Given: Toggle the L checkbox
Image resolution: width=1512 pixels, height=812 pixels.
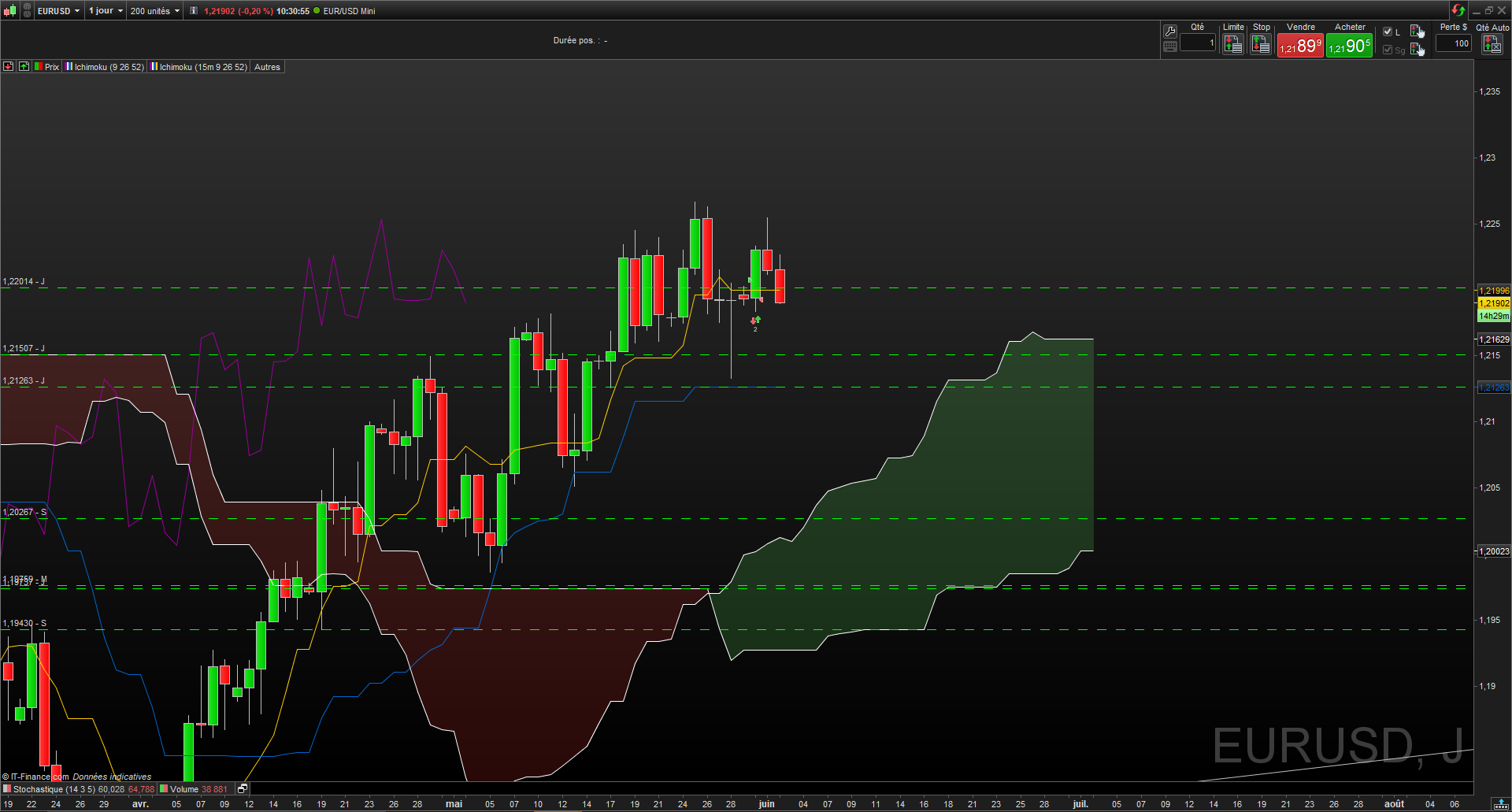Looking at the screenshot, I should click(x=1388, y=32).
